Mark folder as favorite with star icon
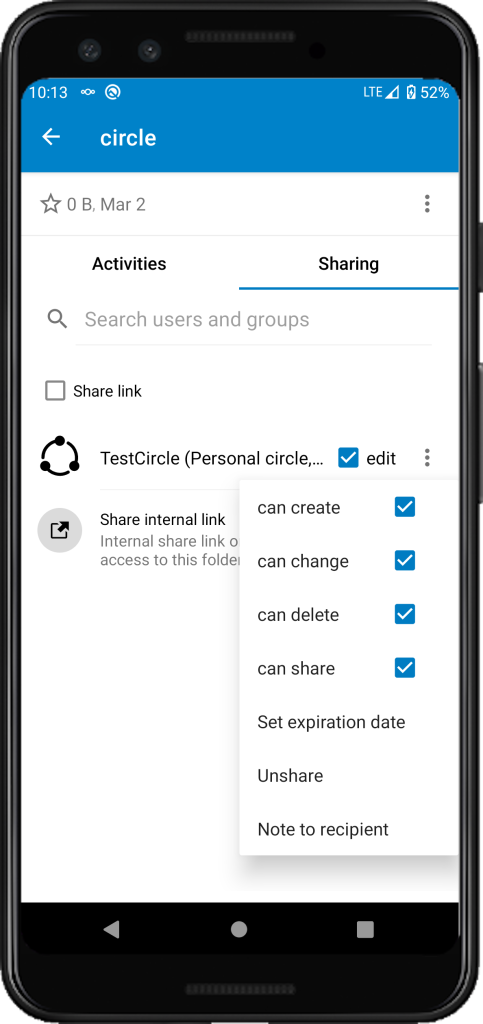Viewport: 483px width, 1024px height. click(x=50, y=204)
